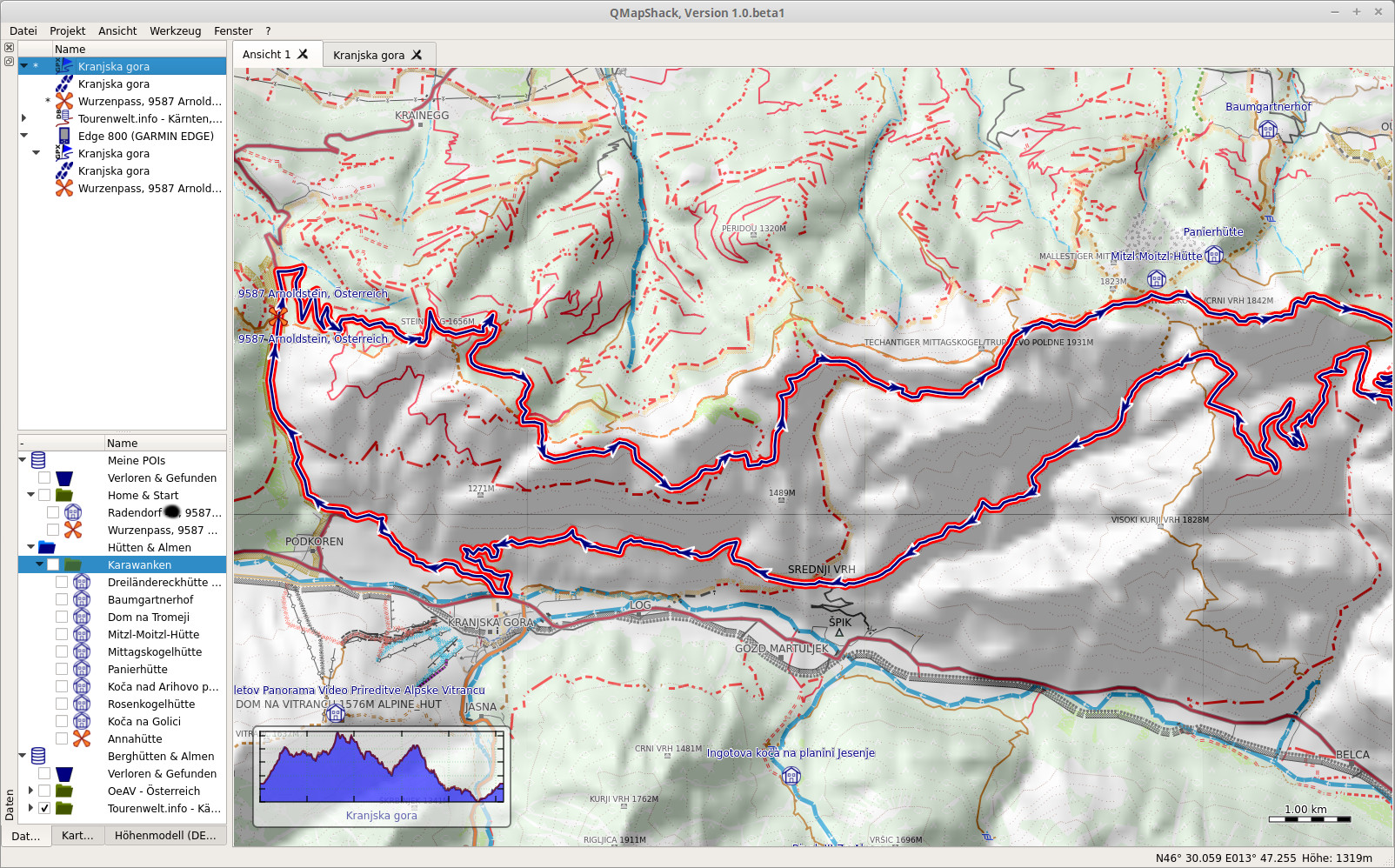Open the help menu marked with ?
Viewport: 1395px width, 868px height.
(x=268, y=30)
